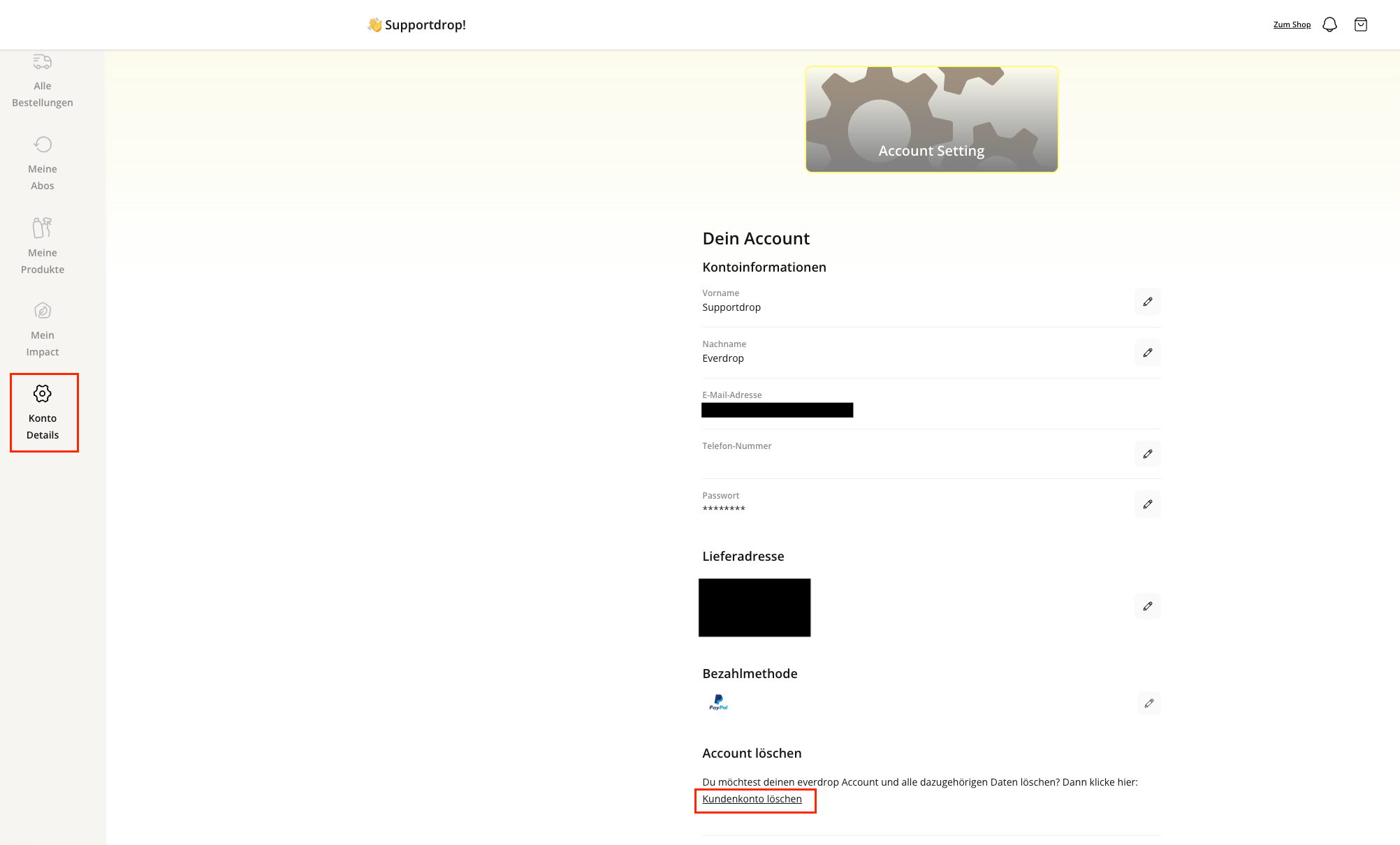Edit Lieferadresse with pencil icon
The image size is (1400, 845).
pyautogui.click(x=1148, y=606)
